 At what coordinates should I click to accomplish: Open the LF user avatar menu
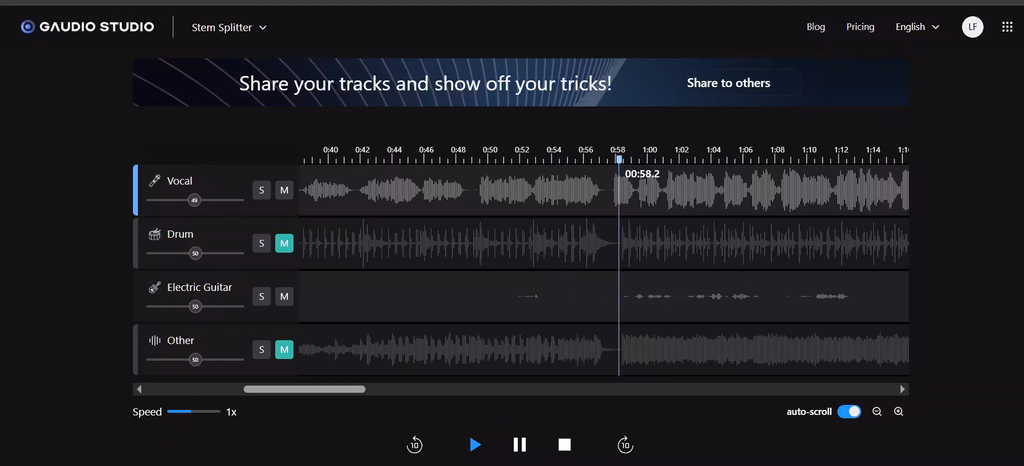coord(972,27)
